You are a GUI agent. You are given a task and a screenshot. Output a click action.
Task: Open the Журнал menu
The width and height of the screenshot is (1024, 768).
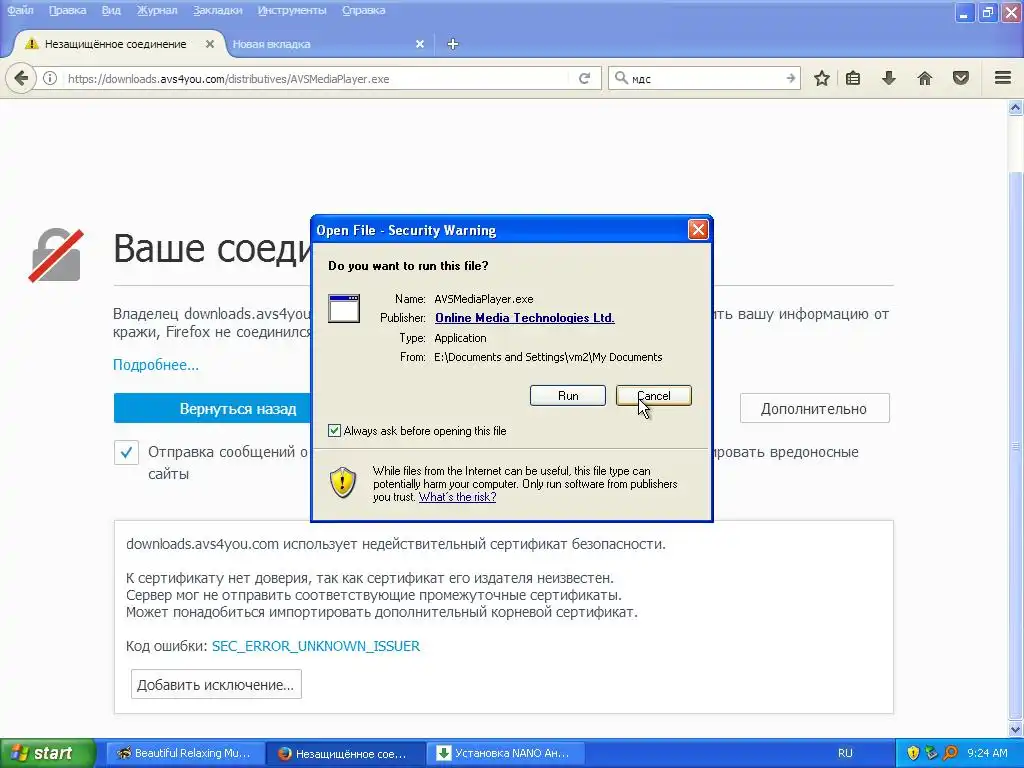click(157, 10)
